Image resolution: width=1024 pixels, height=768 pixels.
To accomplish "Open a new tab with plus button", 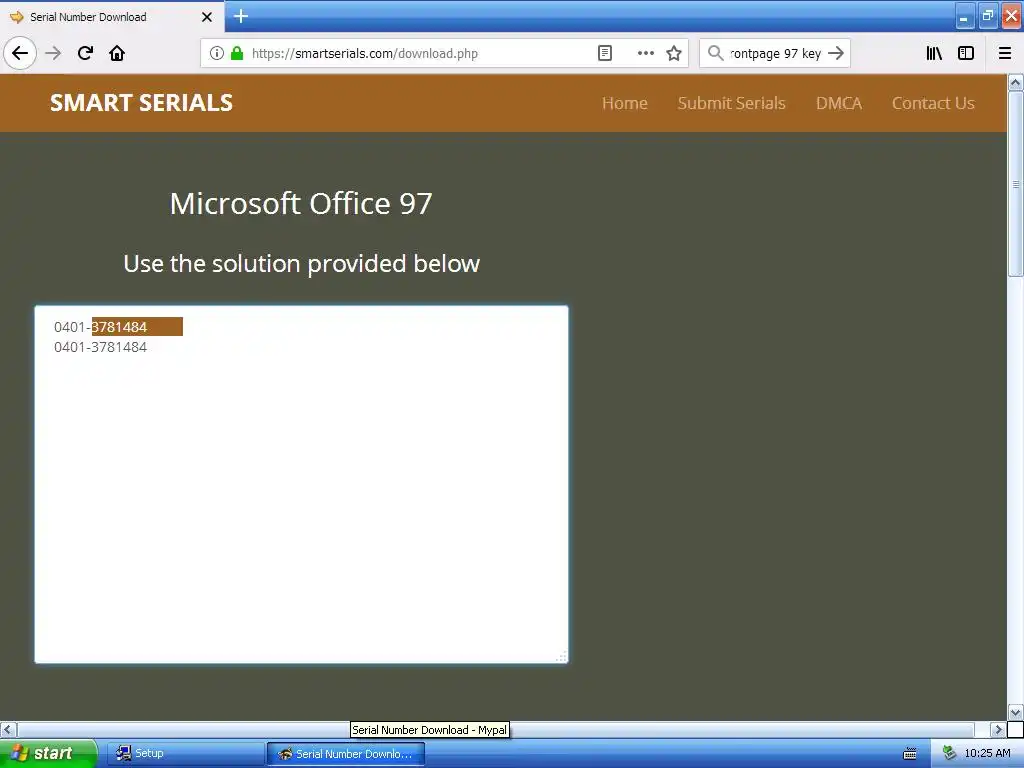I will click(x=240, y=16).
